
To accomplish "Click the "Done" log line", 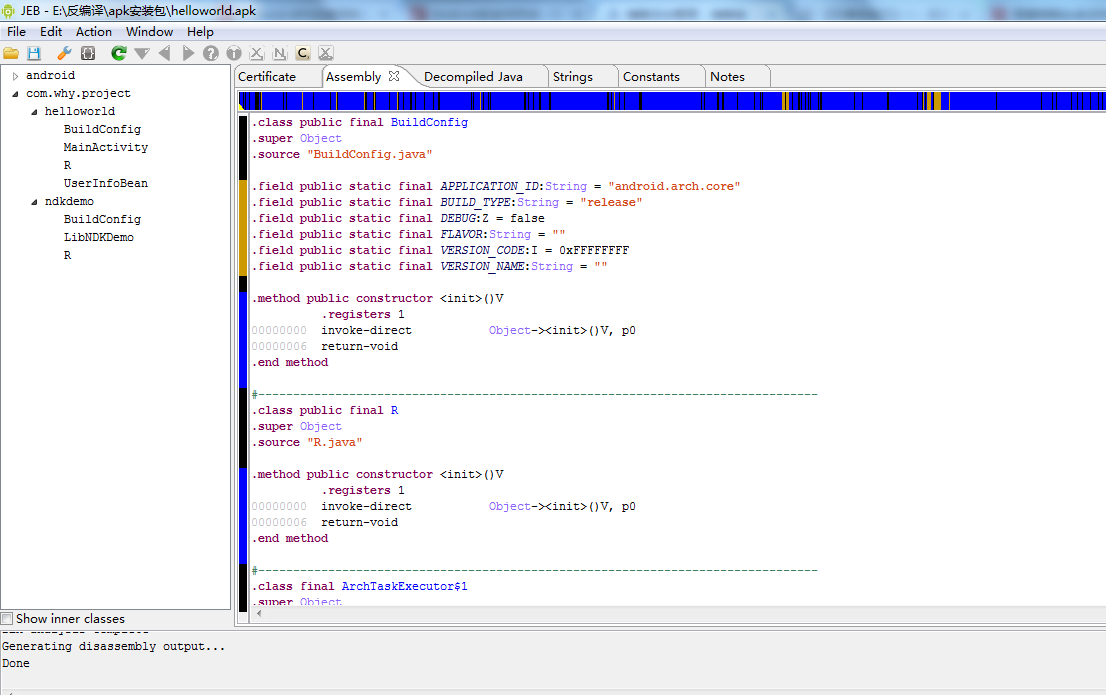I will [x=16, y=663].
